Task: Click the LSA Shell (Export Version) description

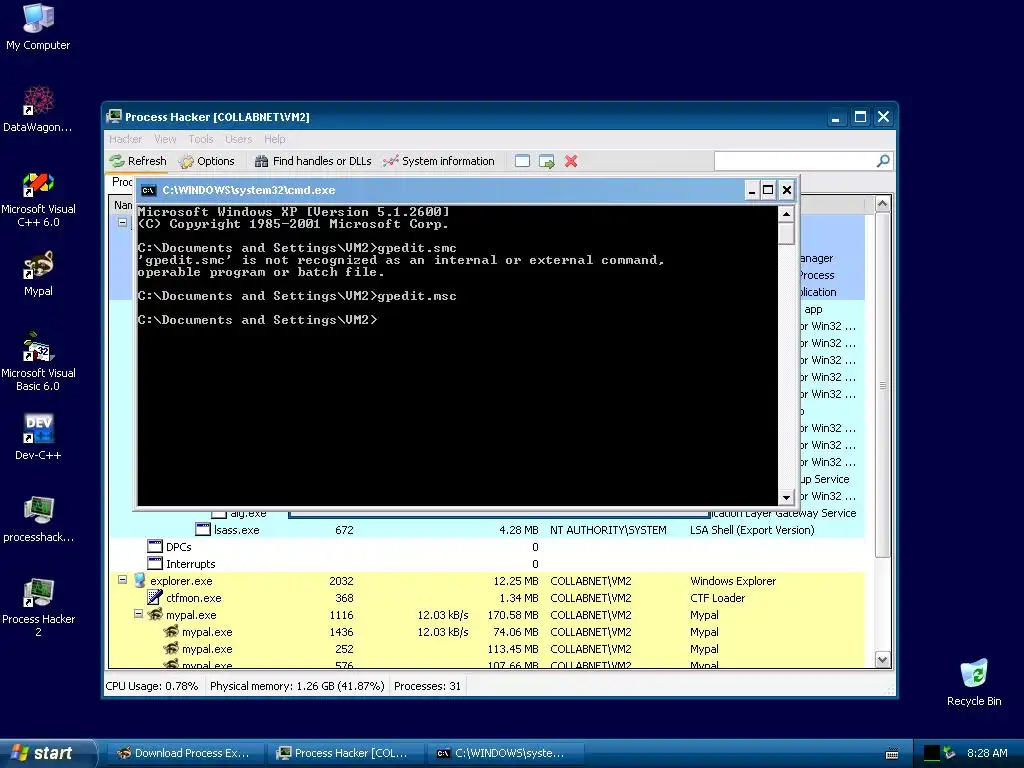Action: [x=752, y=530]
